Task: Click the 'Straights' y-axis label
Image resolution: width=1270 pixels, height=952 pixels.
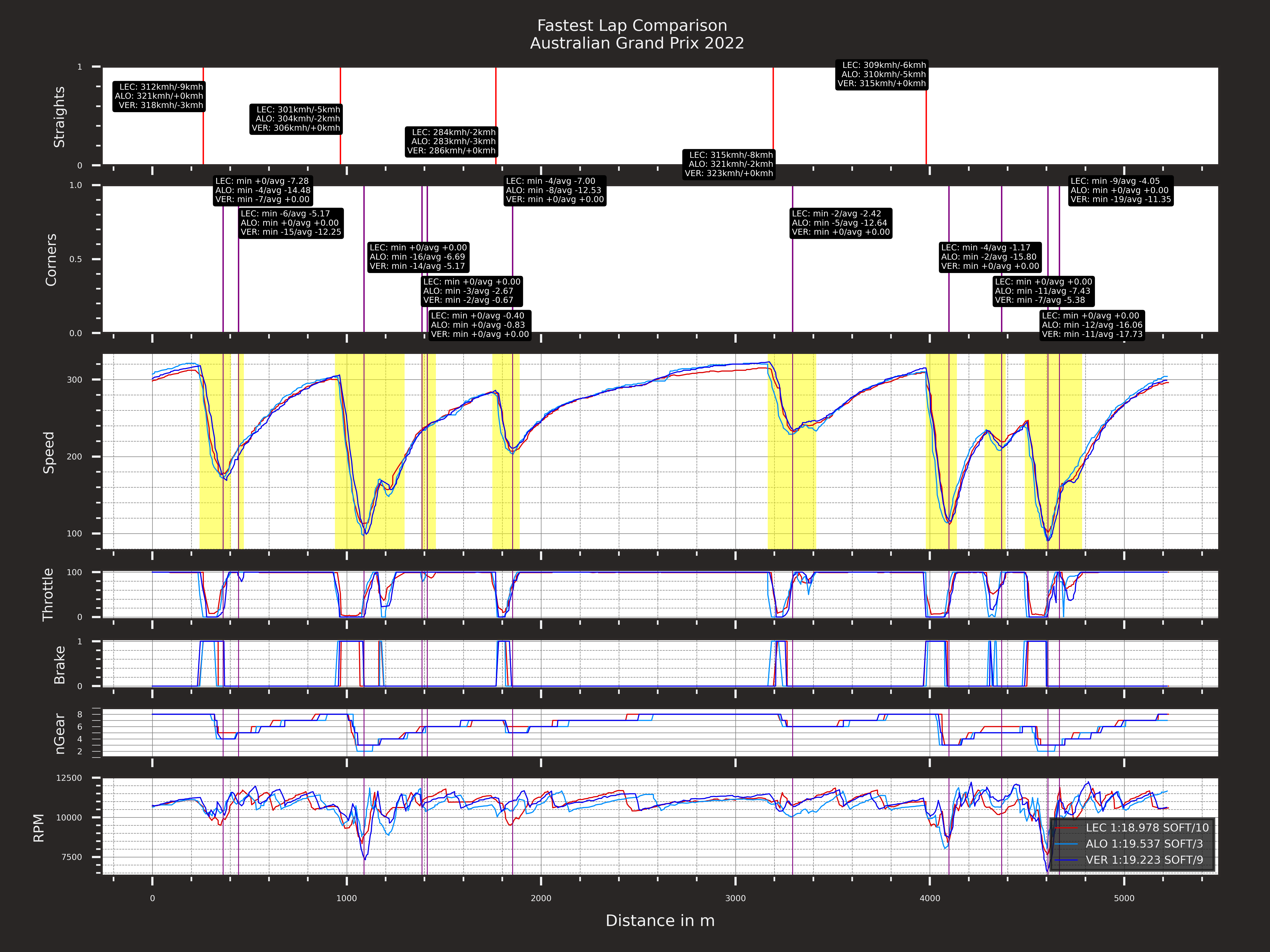Action: pos(59,117)
